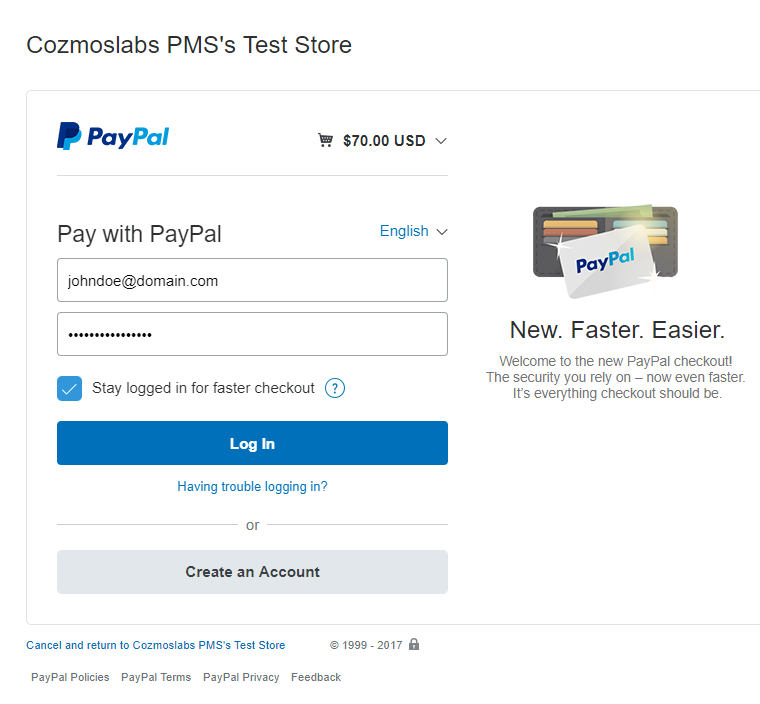
Task: Focus the email field with johndoe@domain.com
Action: click(252, 280)
